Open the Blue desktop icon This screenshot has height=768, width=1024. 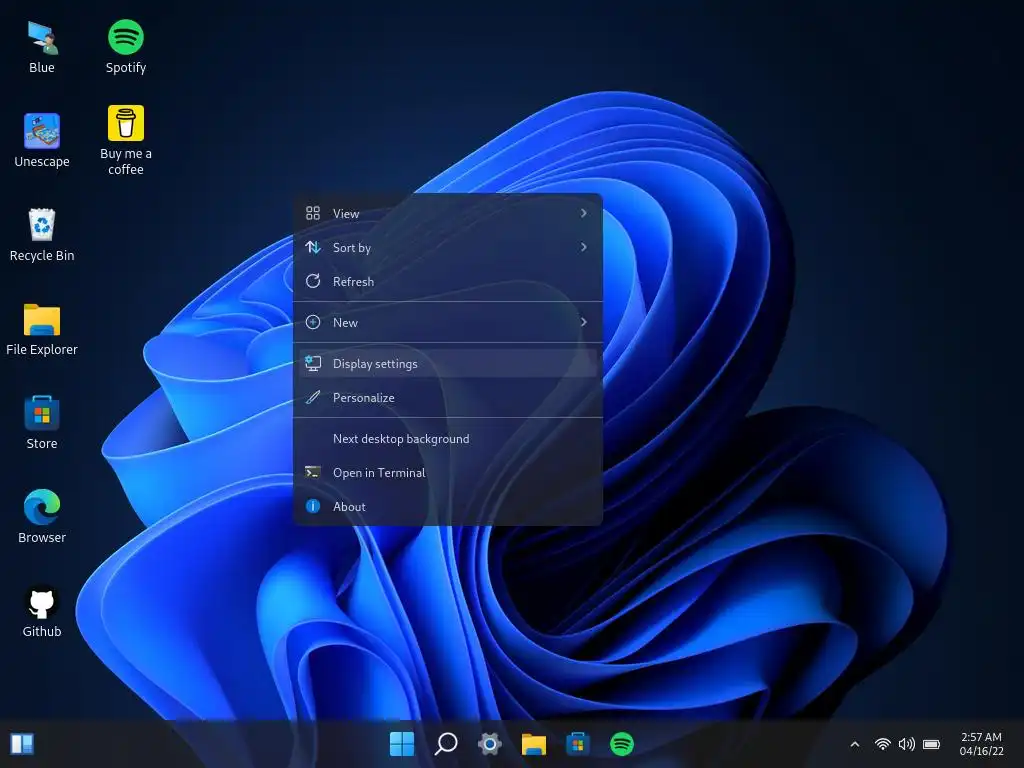[x=42, y=47]
